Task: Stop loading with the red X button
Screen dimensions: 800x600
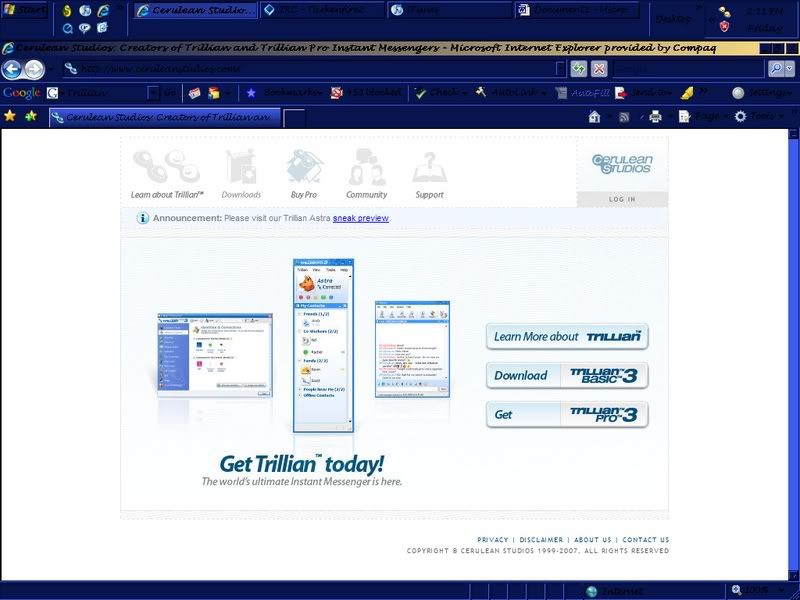Action: click(599, 69)
